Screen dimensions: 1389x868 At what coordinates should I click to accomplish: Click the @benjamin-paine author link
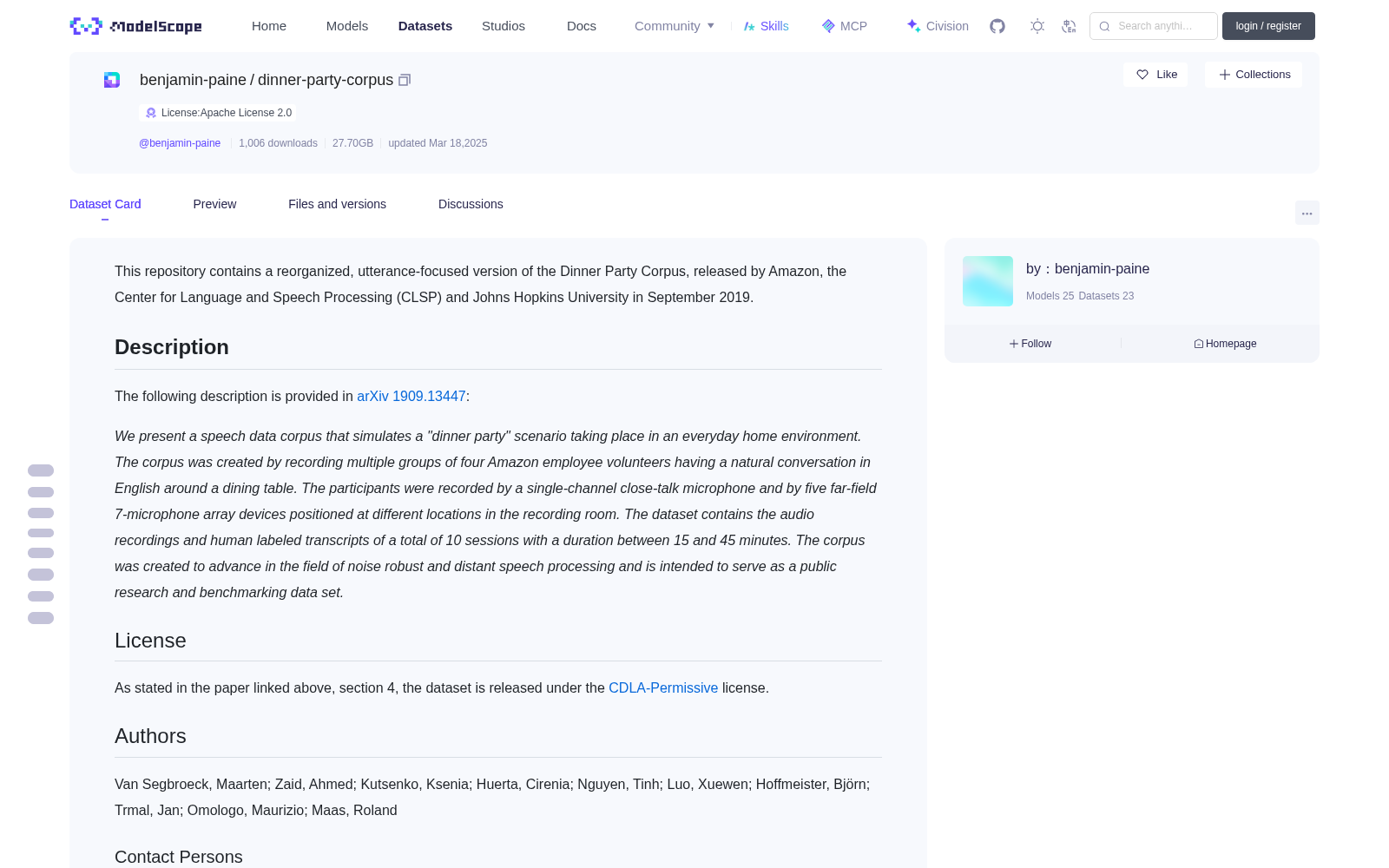(180, 143)
